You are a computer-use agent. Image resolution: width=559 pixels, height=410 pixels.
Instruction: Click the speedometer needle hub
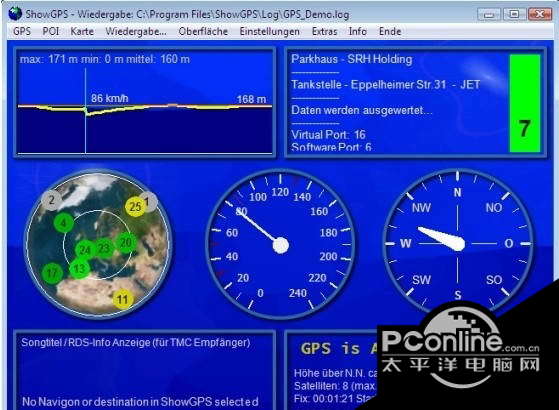coord(281,245)
